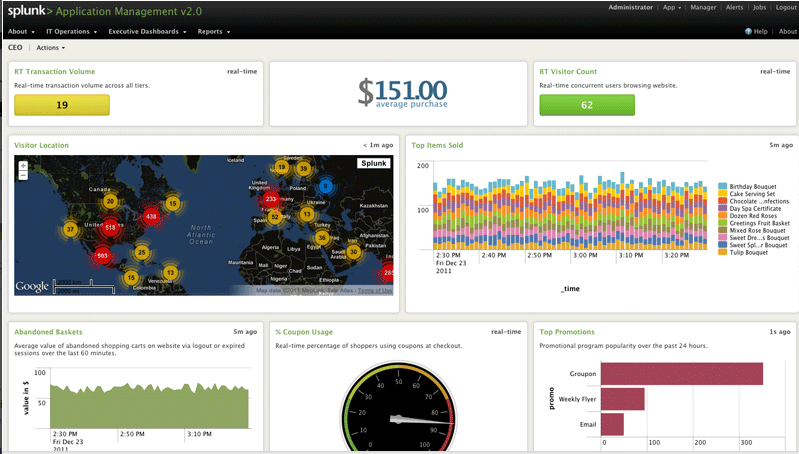Select the 25 cluster marker on map

click(x=142, y=252)
